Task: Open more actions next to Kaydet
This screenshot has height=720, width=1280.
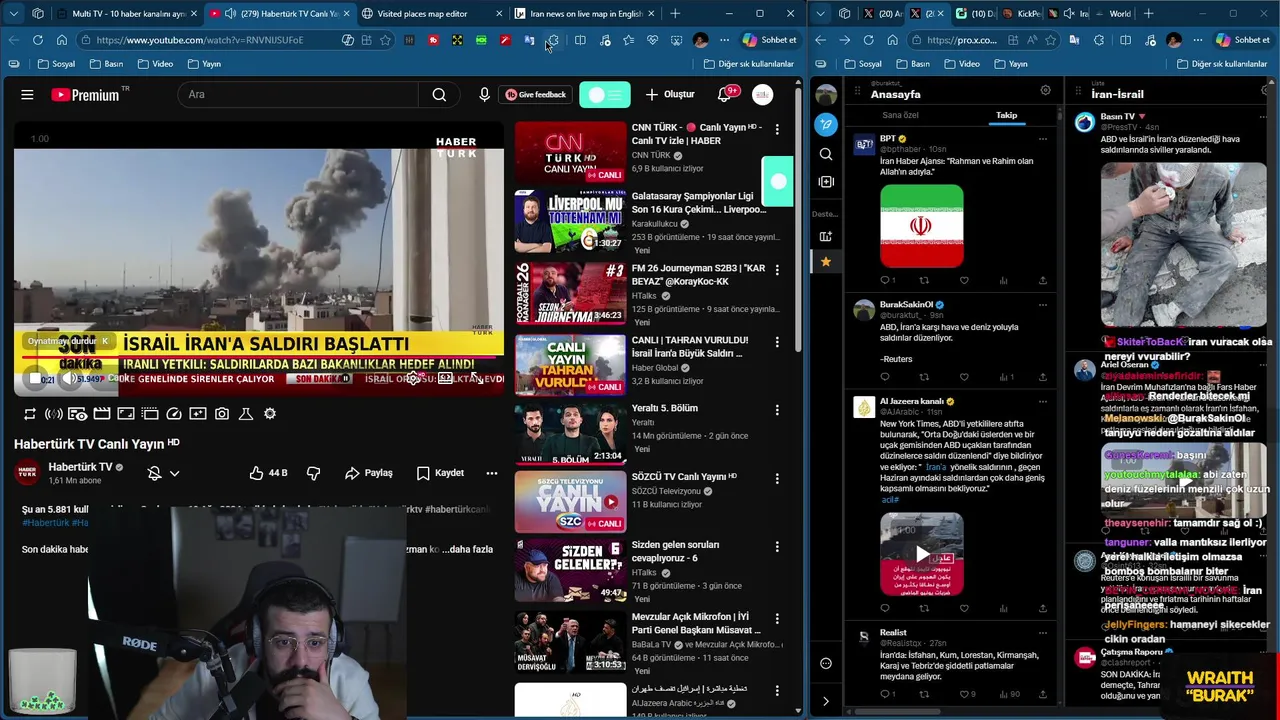Action: click(x=492, y=473)
